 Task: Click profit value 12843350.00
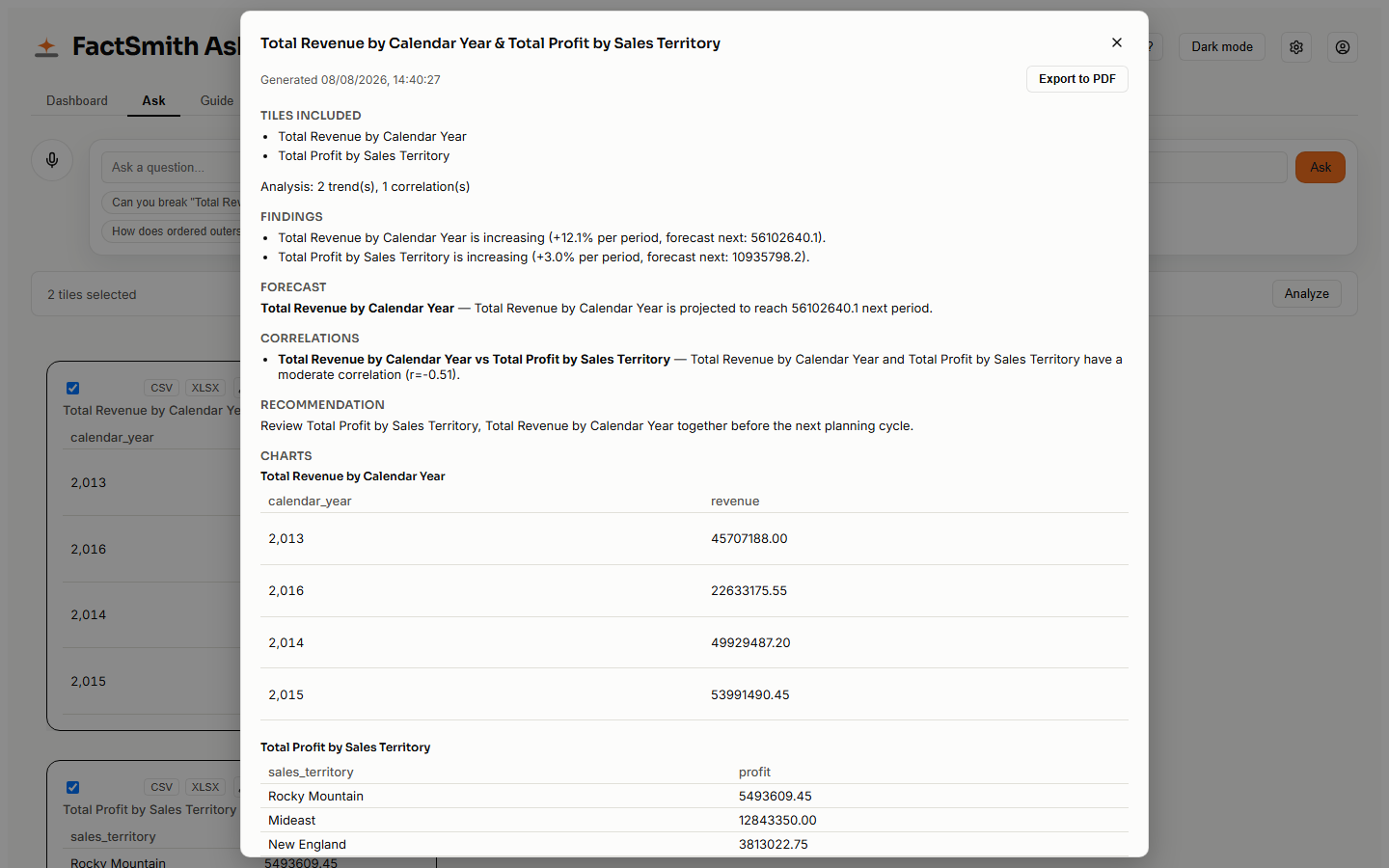(x=777, y=820)
